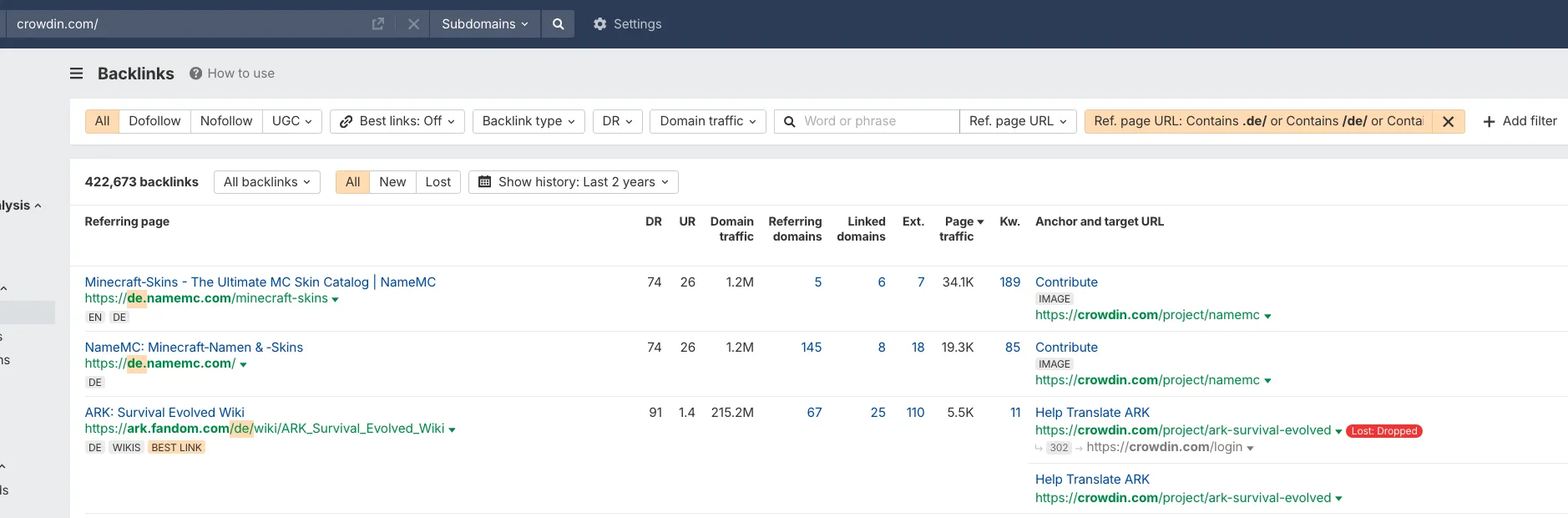Open Domain traffic filter dropdown
Image resolution: width=1568 pixels, height=518 pixels.
point(708,121)
